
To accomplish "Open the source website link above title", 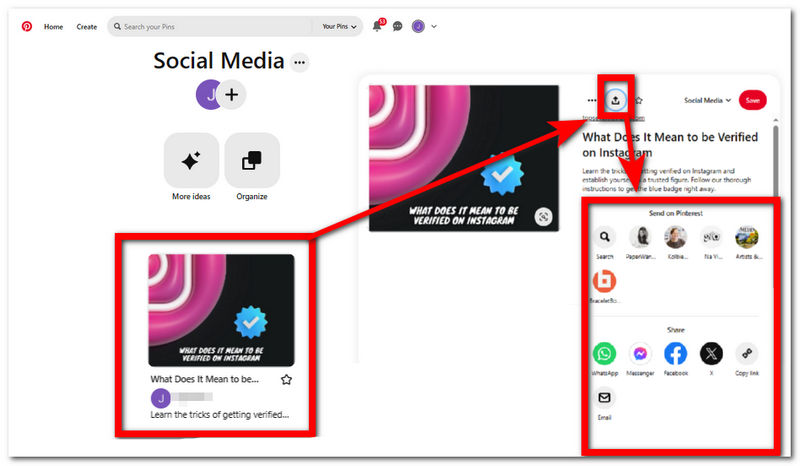I will coord(613,118).
